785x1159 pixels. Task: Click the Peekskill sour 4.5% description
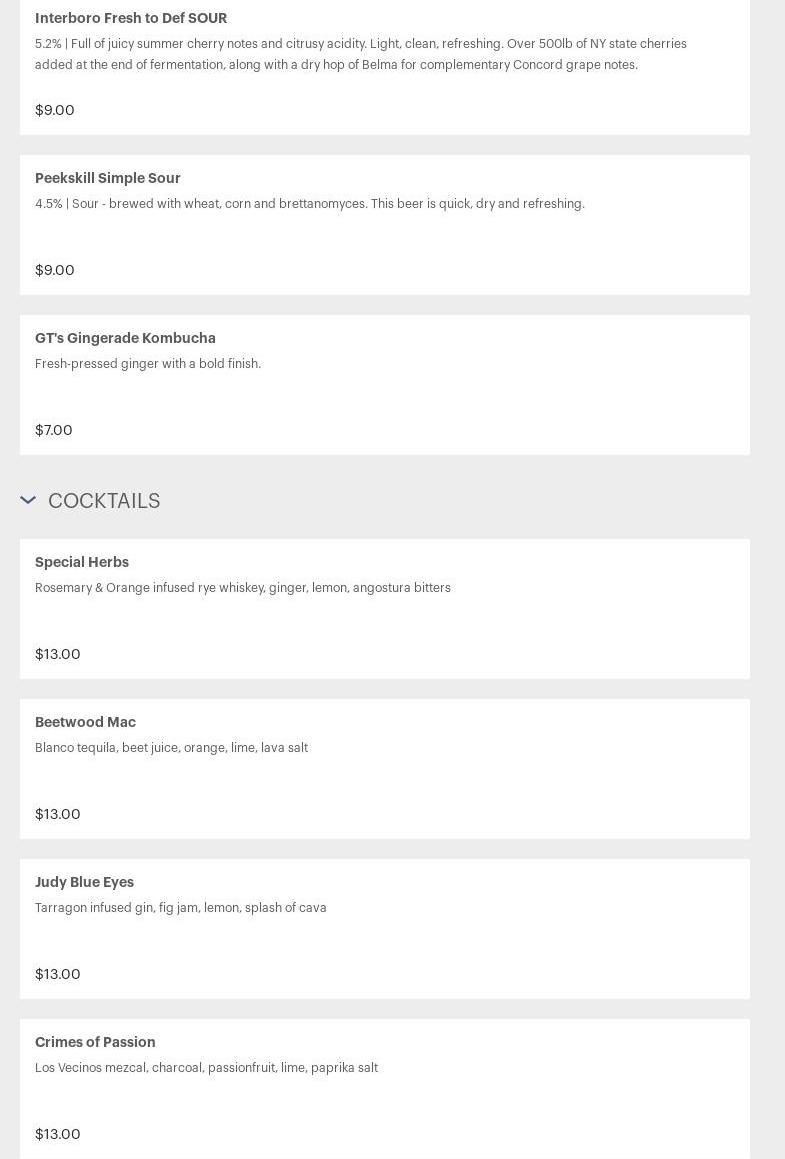tap(310, 204)
